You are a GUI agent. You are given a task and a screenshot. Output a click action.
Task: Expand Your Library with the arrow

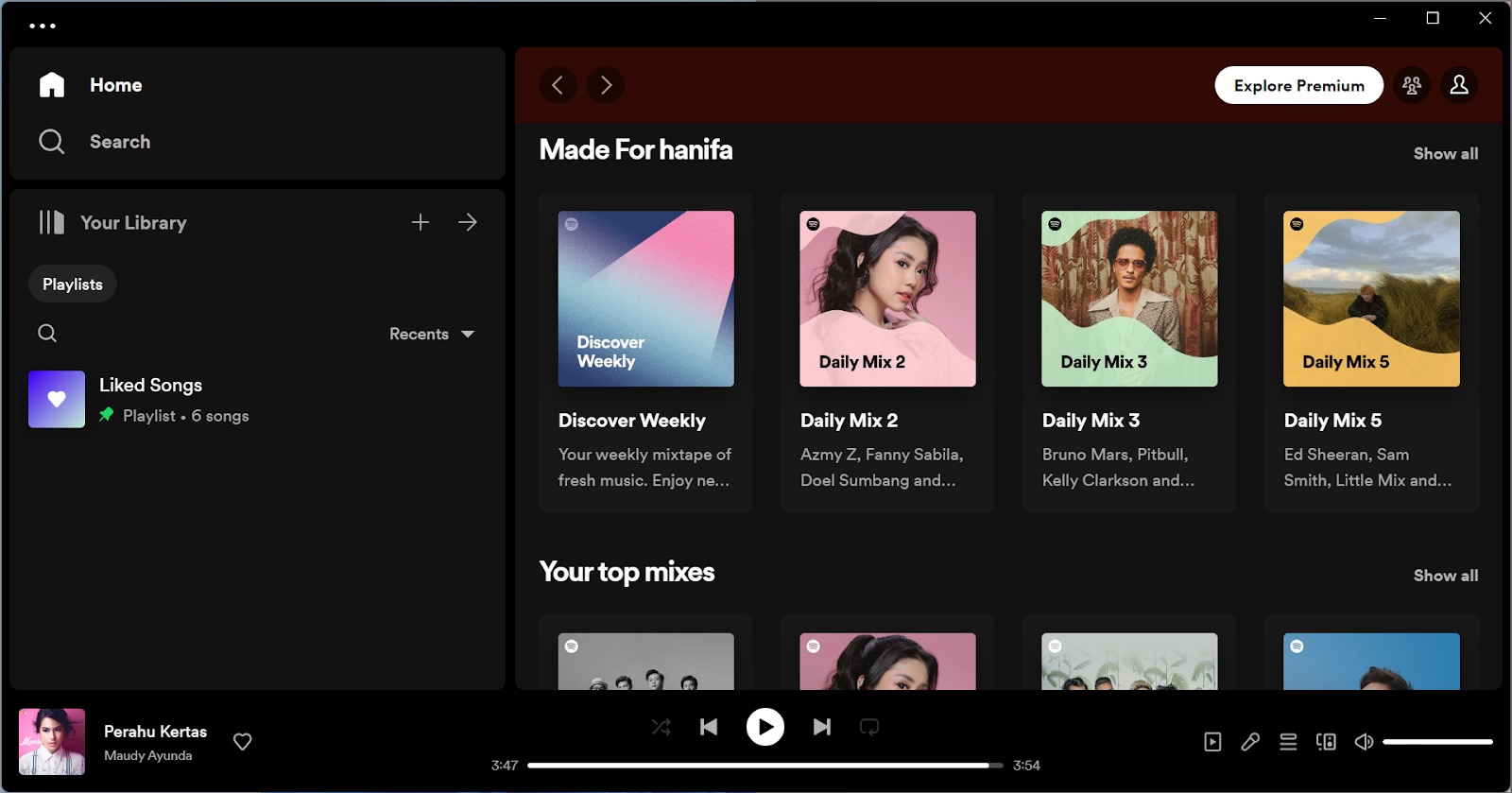click(468, 222)
